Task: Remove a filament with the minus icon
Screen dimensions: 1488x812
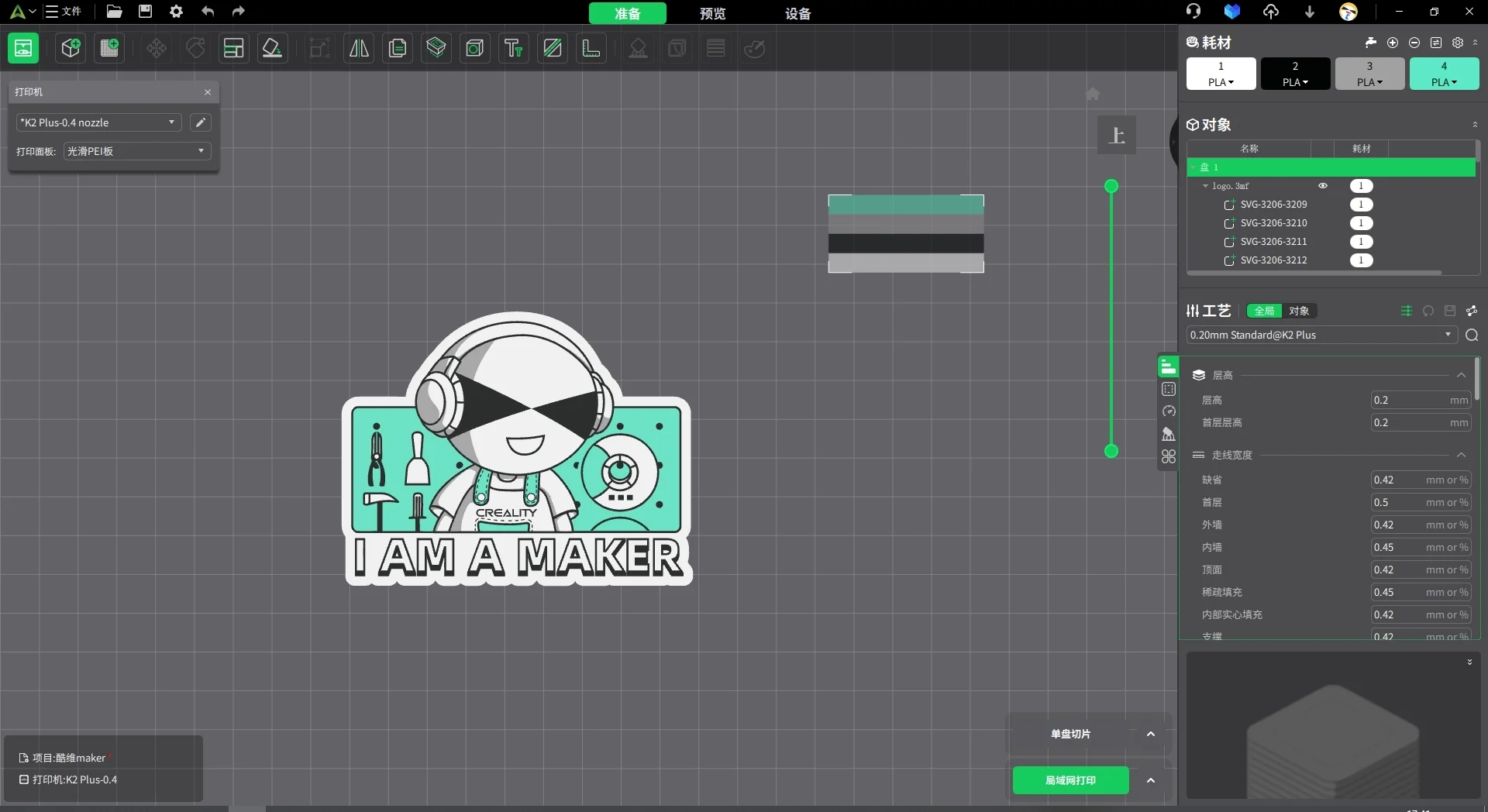Action: pos(1414,43)
